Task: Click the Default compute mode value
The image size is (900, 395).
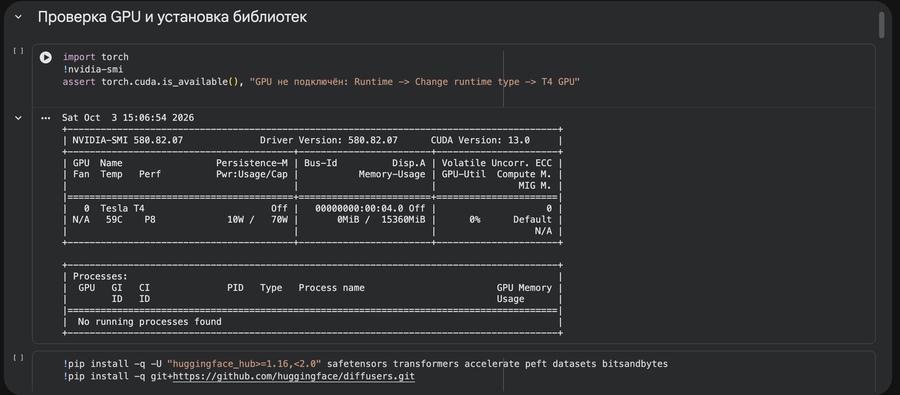Action: coord(532,219)
